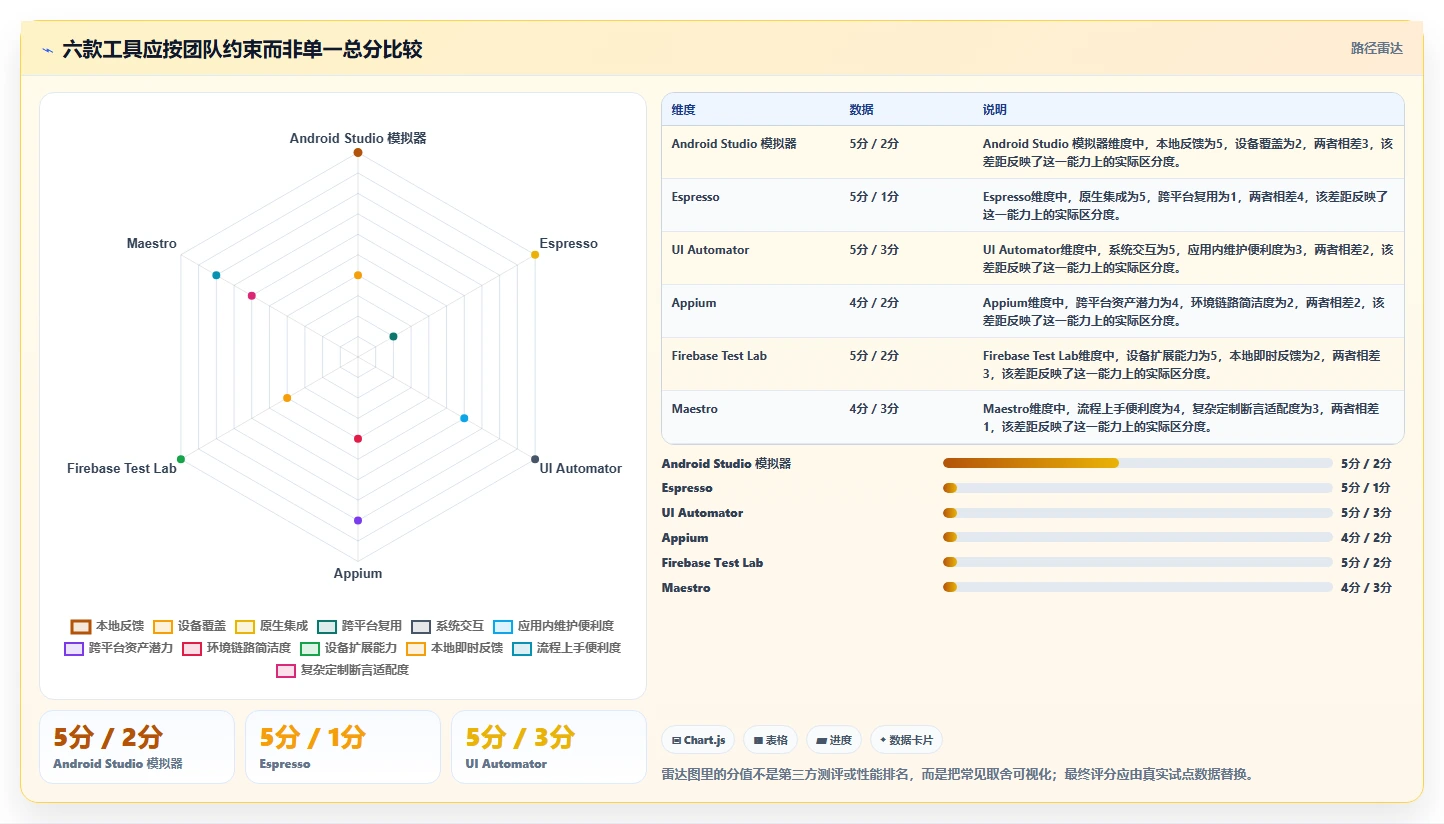Screen dimensions: 1444x824
Task: Click the Firebase Test Lab label on the radar chart
Action: click(x=122, y=469)
